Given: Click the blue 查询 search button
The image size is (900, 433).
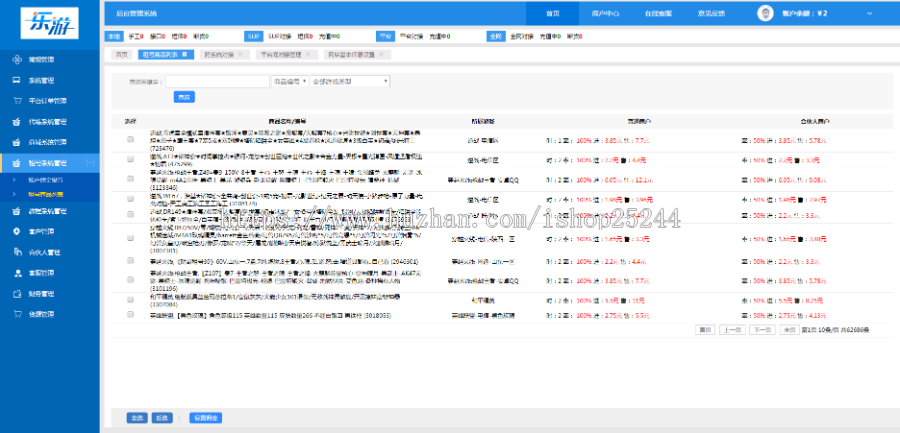Looking at the screenshot, I should pyautogui.click(x=184, y=97).
